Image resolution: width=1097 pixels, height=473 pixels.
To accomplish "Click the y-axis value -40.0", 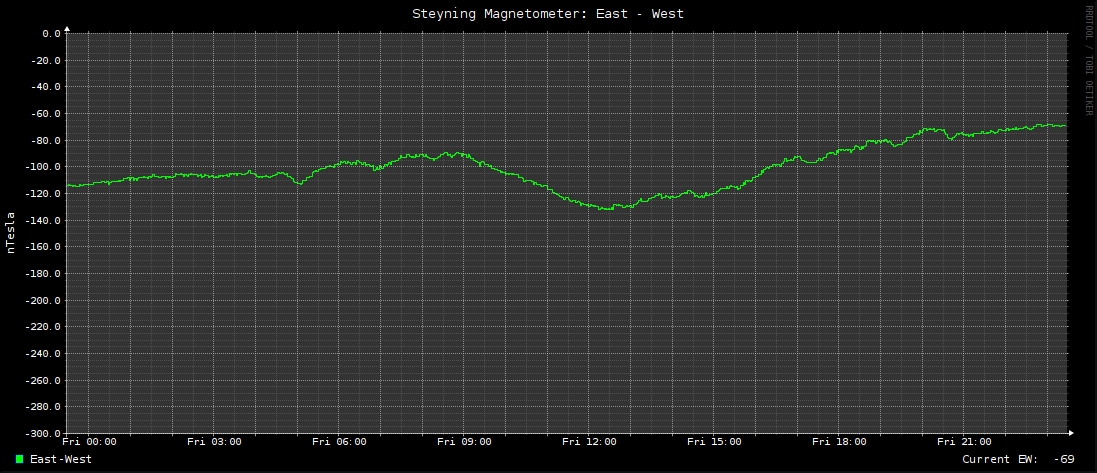I will (x=45, y=87).
